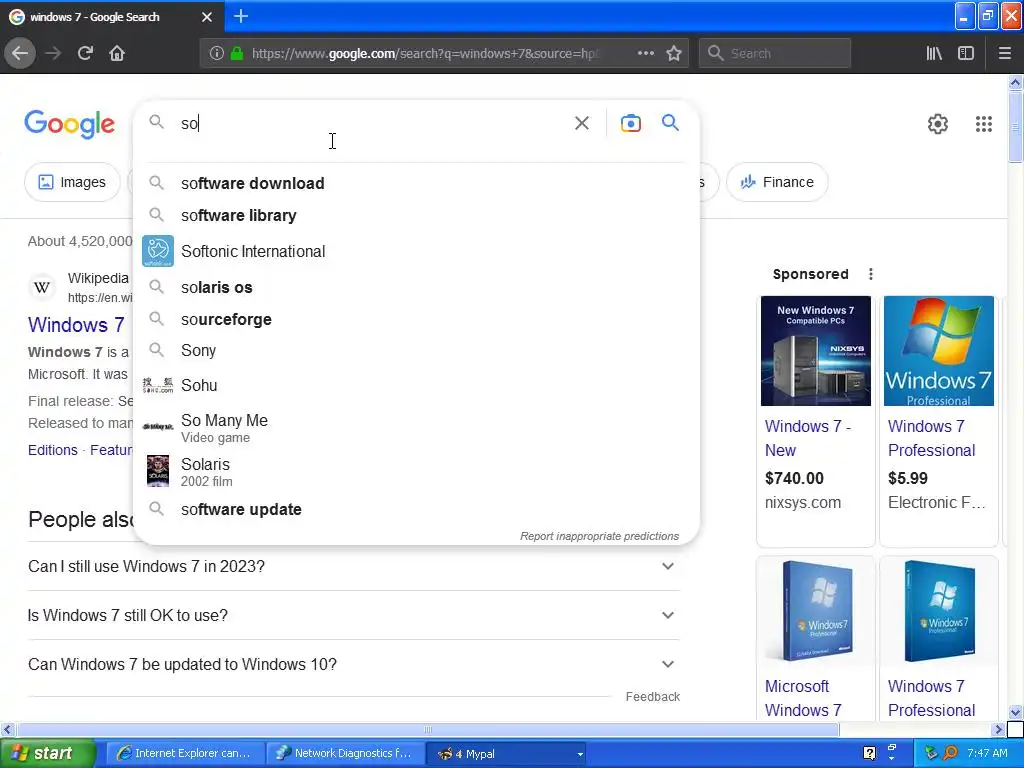Select suggestion "Softonic International"
This screenshot has width=1024, height=768.
click(x=415, y=251)
